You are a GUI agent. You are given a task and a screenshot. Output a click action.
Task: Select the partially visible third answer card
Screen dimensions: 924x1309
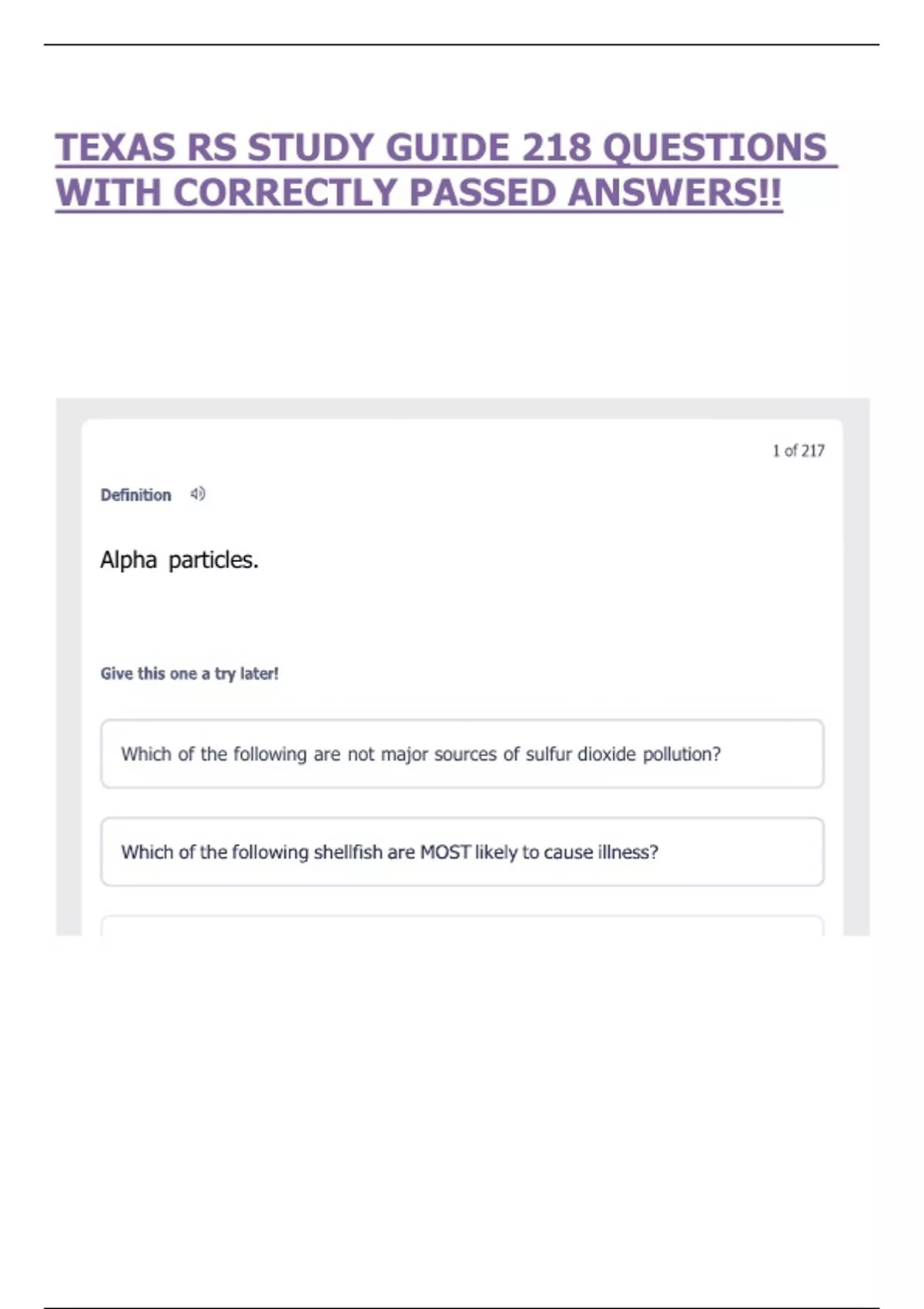[462, 926]
